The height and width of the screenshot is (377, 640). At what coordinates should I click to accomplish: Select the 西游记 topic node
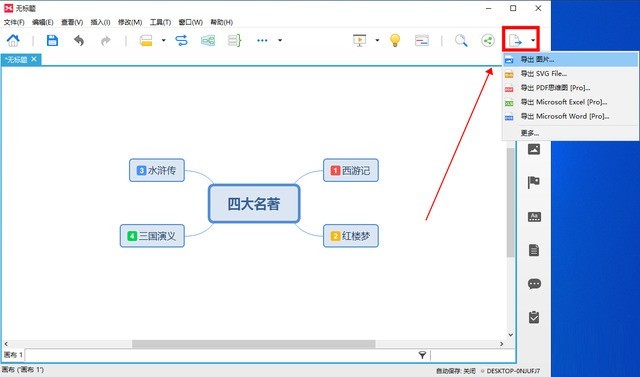[x=351, y=170]
